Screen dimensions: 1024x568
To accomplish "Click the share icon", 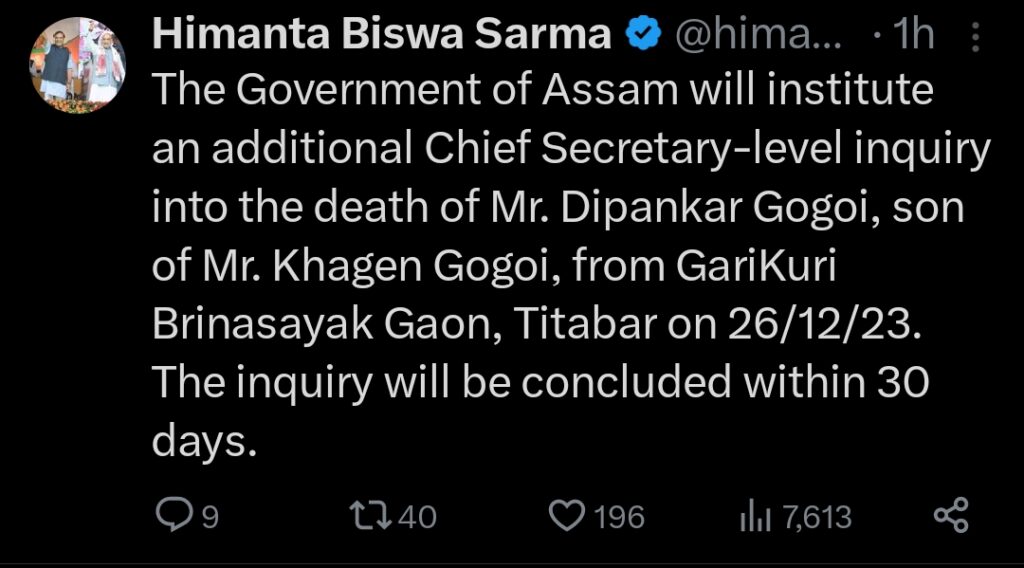I will tap(950, 516).
